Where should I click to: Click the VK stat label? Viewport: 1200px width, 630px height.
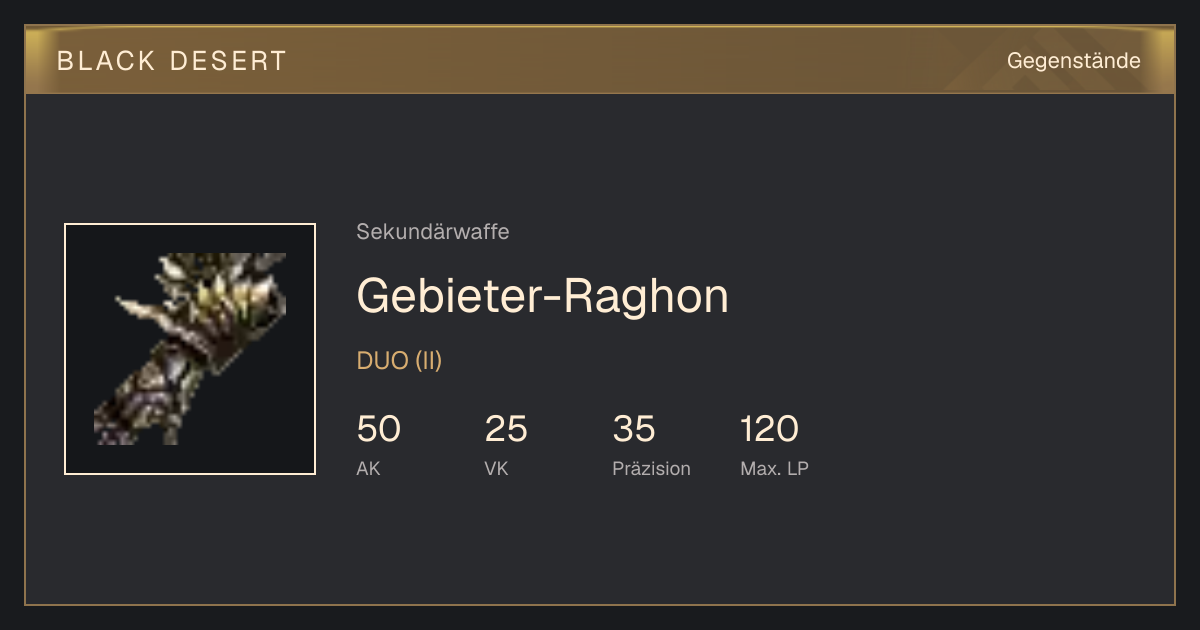(x=496, y=469)
